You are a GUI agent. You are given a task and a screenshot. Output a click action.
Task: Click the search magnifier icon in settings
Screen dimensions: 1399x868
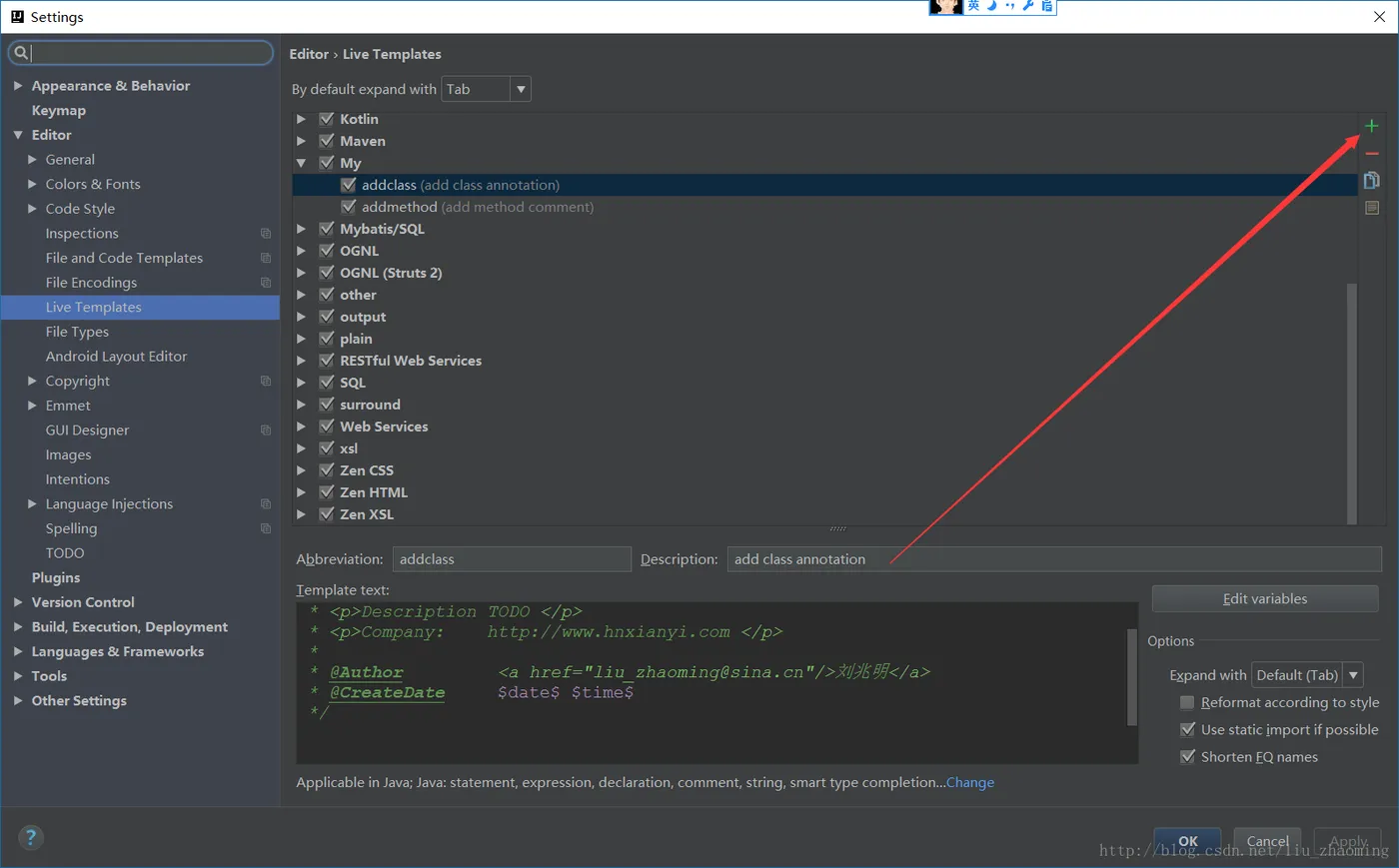[21, 53]
